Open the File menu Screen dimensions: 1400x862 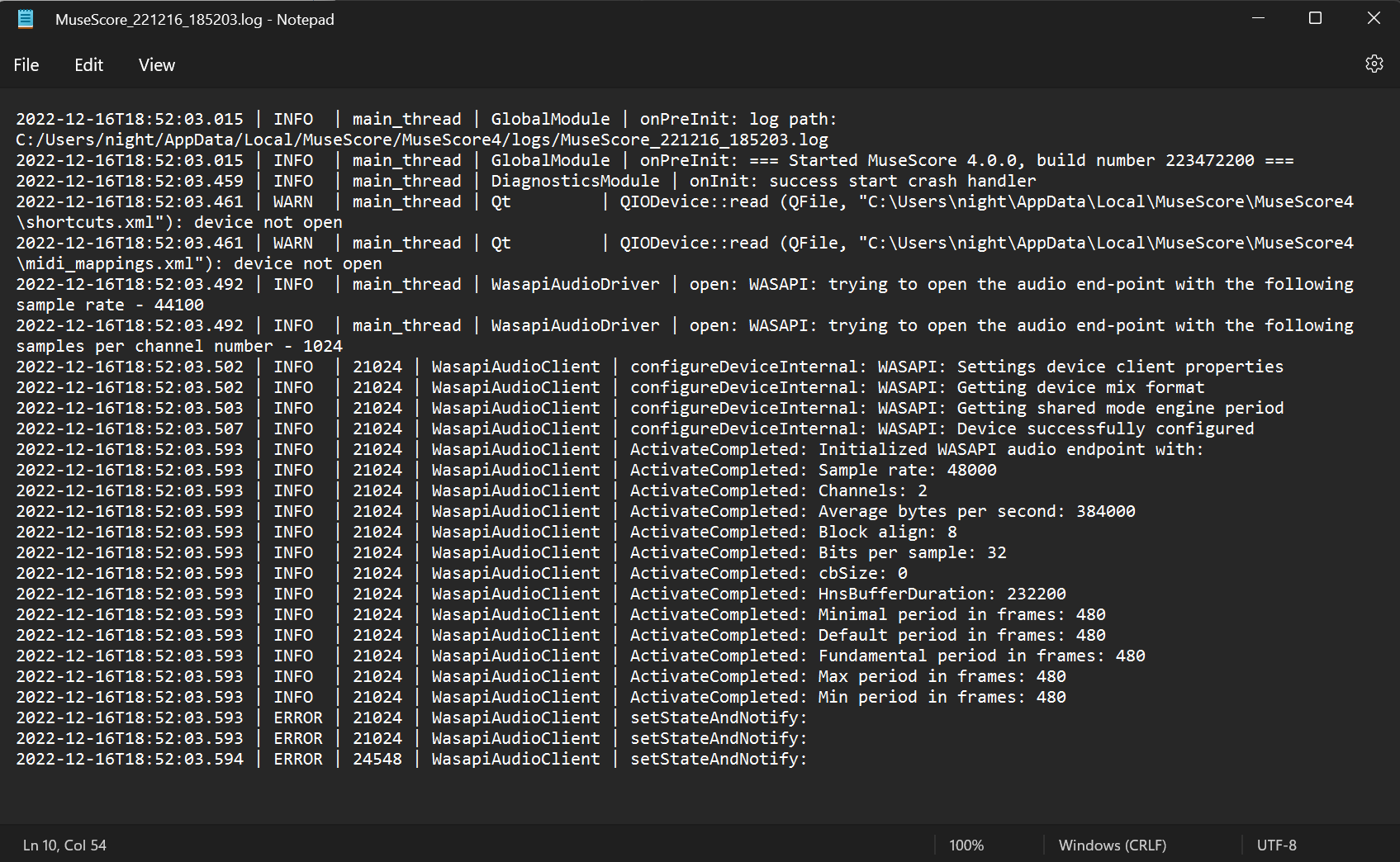[x=26, y=64]
